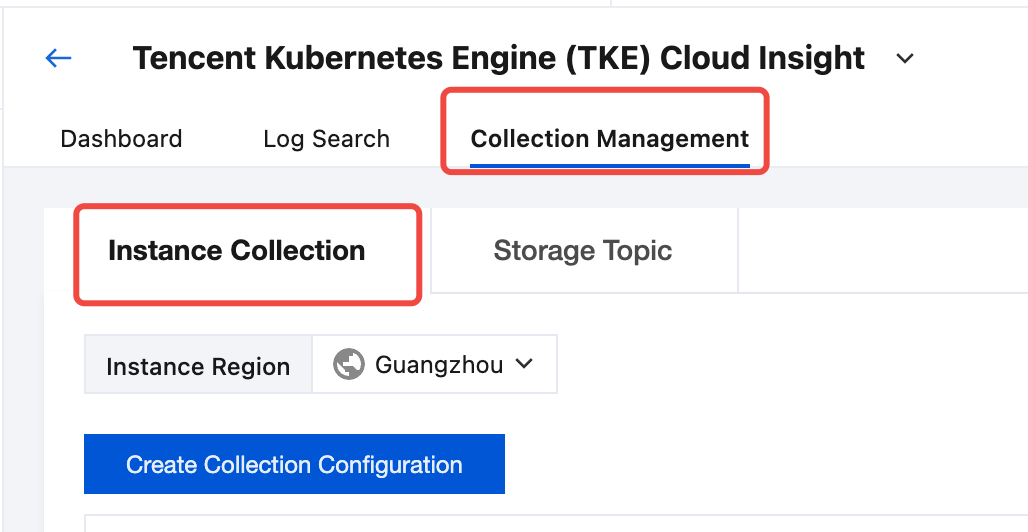Open the Log Search tab
The image size is (1028, 532).
326,139
